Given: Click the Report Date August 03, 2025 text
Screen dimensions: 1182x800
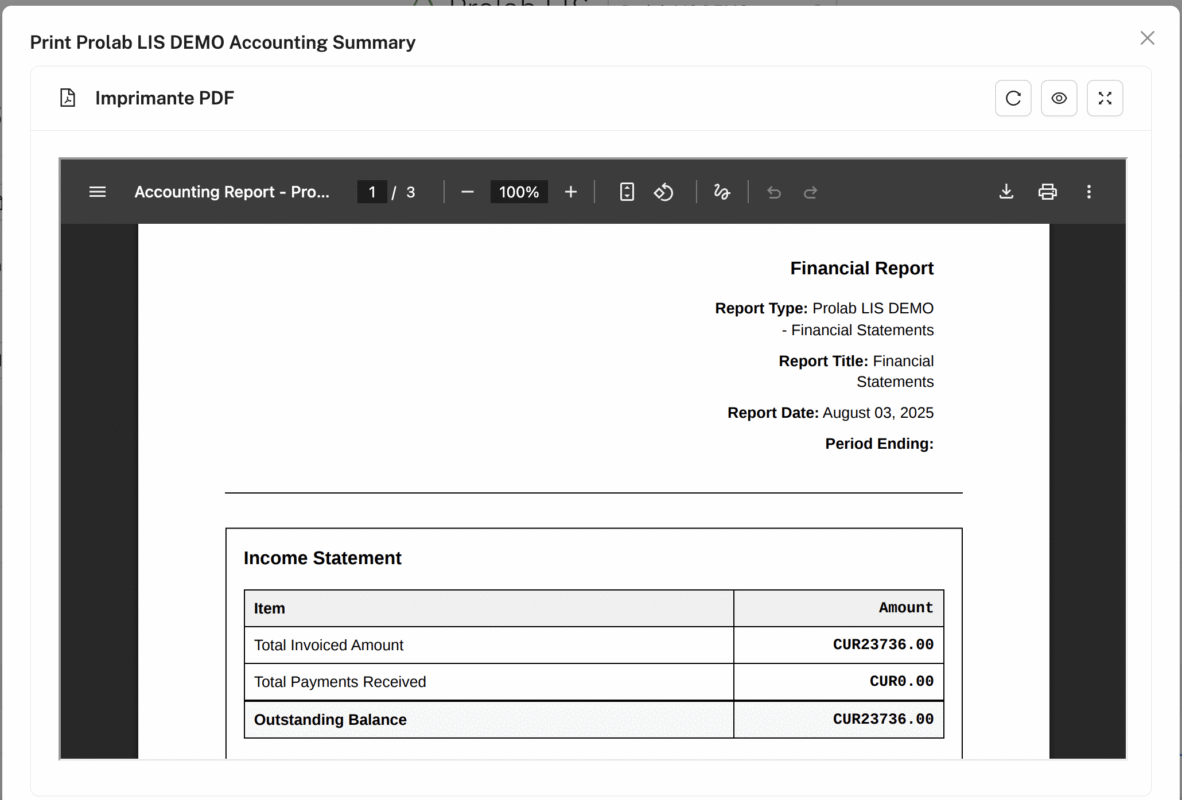Looking at the screenshot, I should point(831,413).
